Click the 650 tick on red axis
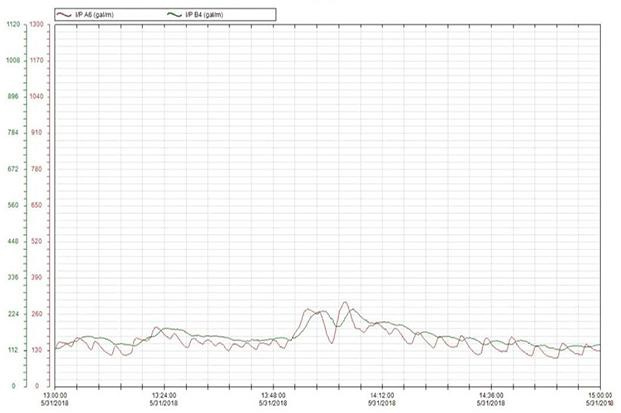Screen dimensions: 621x413 tap(37, 205)
